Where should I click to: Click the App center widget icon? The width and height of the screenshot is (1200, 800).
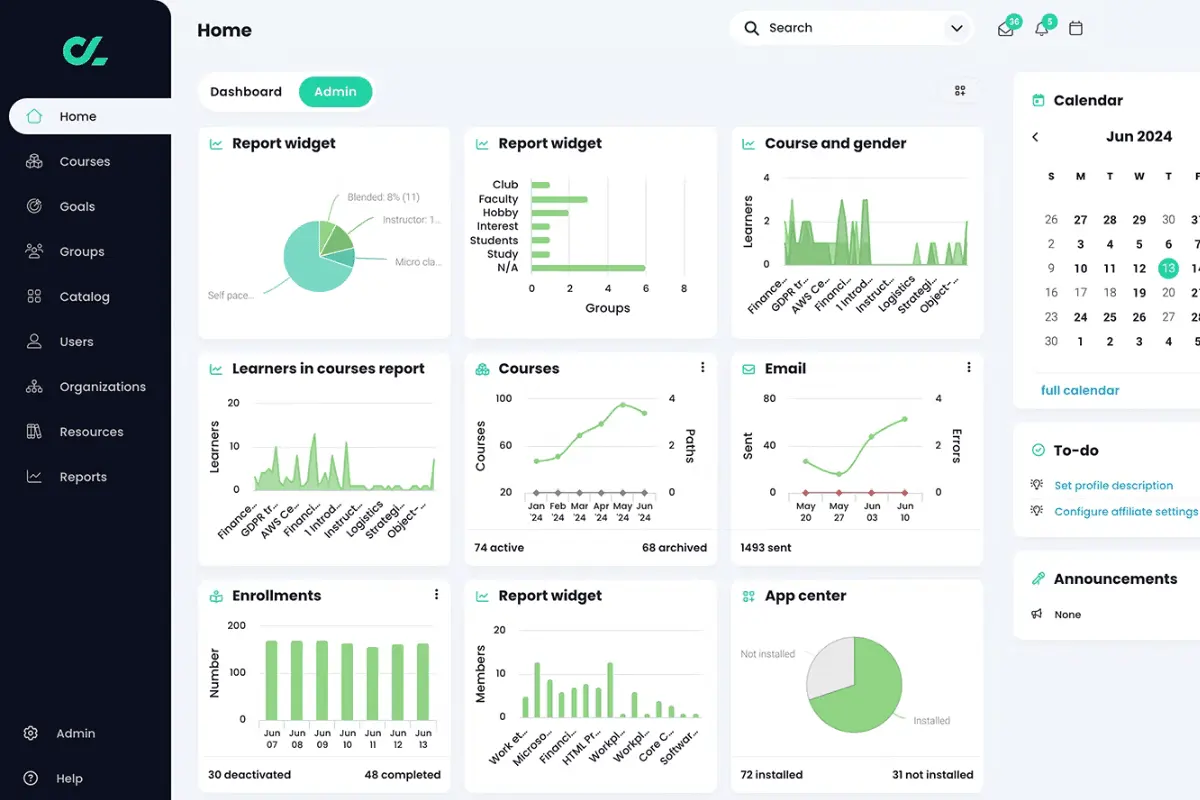[x=748, y=596]
